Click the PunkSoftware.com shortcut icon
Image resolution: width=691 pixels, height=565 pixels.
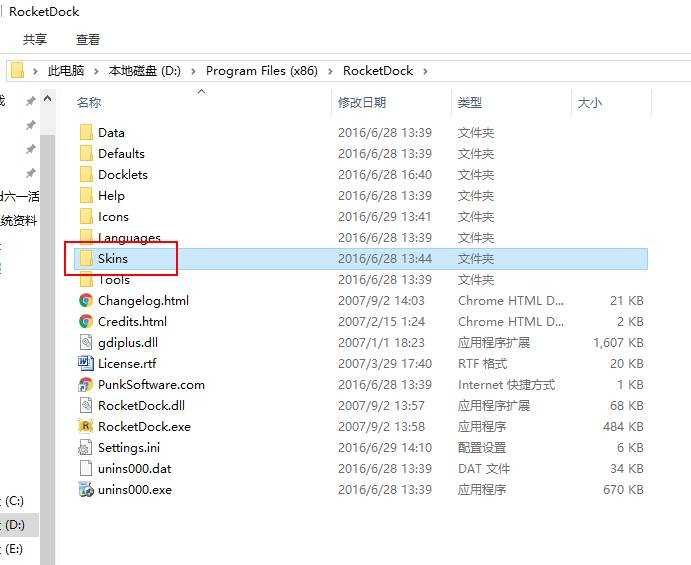[x=86, y=384]
